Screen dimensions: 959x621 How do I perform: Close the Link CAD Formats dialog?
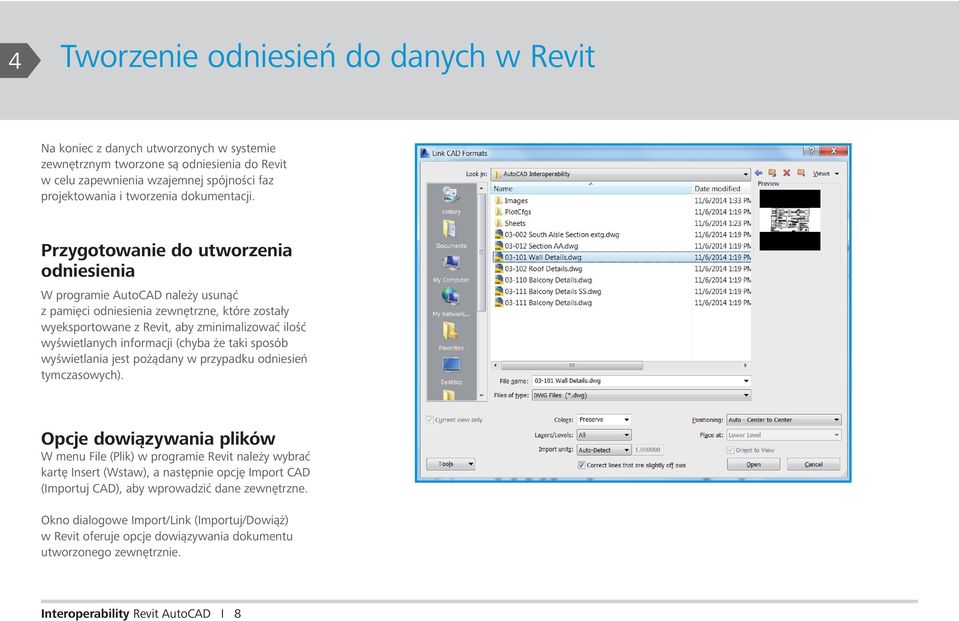click(832, 151)
